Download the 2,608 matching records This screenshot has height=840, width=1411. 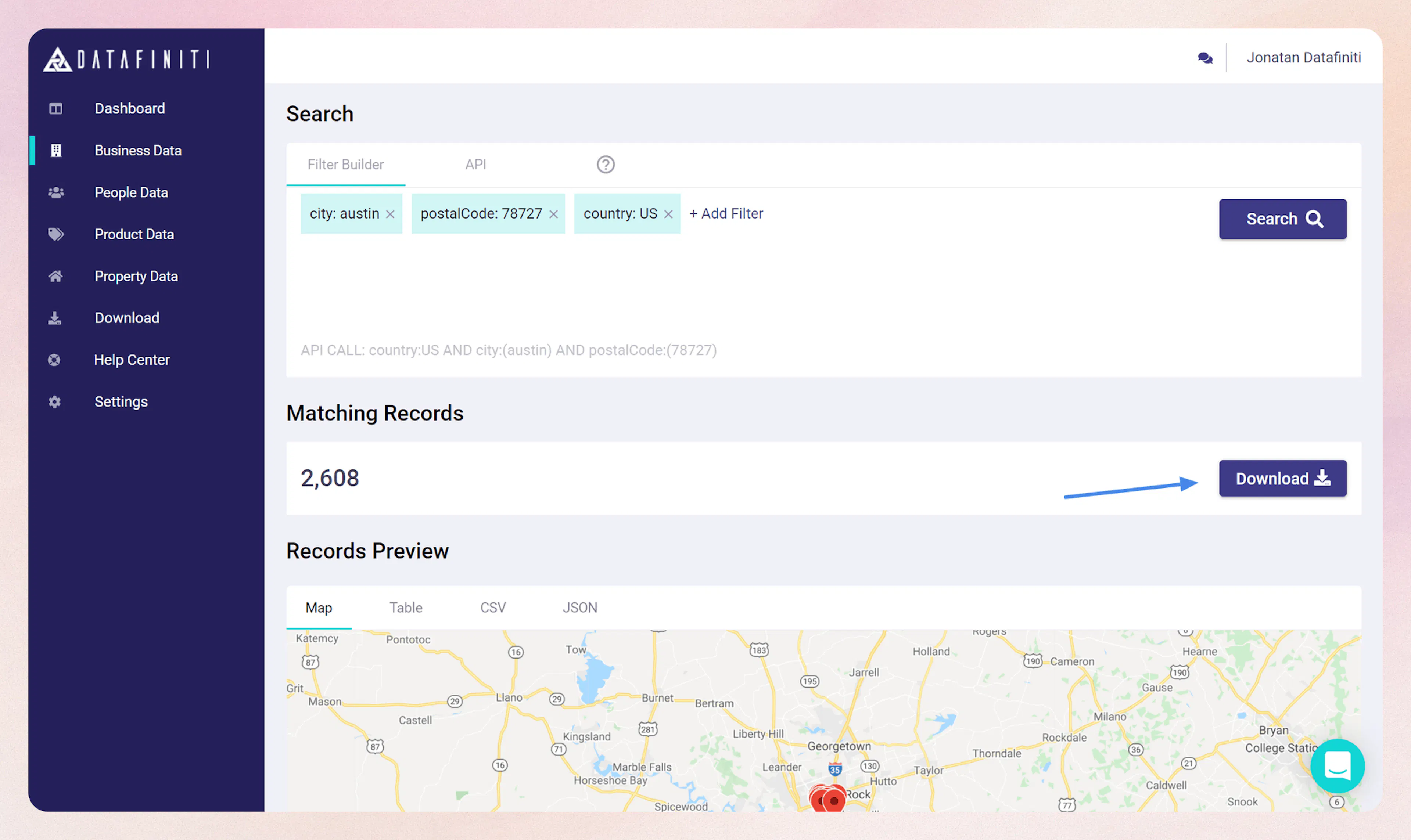pyautogui.click(x=1282, y=478)
